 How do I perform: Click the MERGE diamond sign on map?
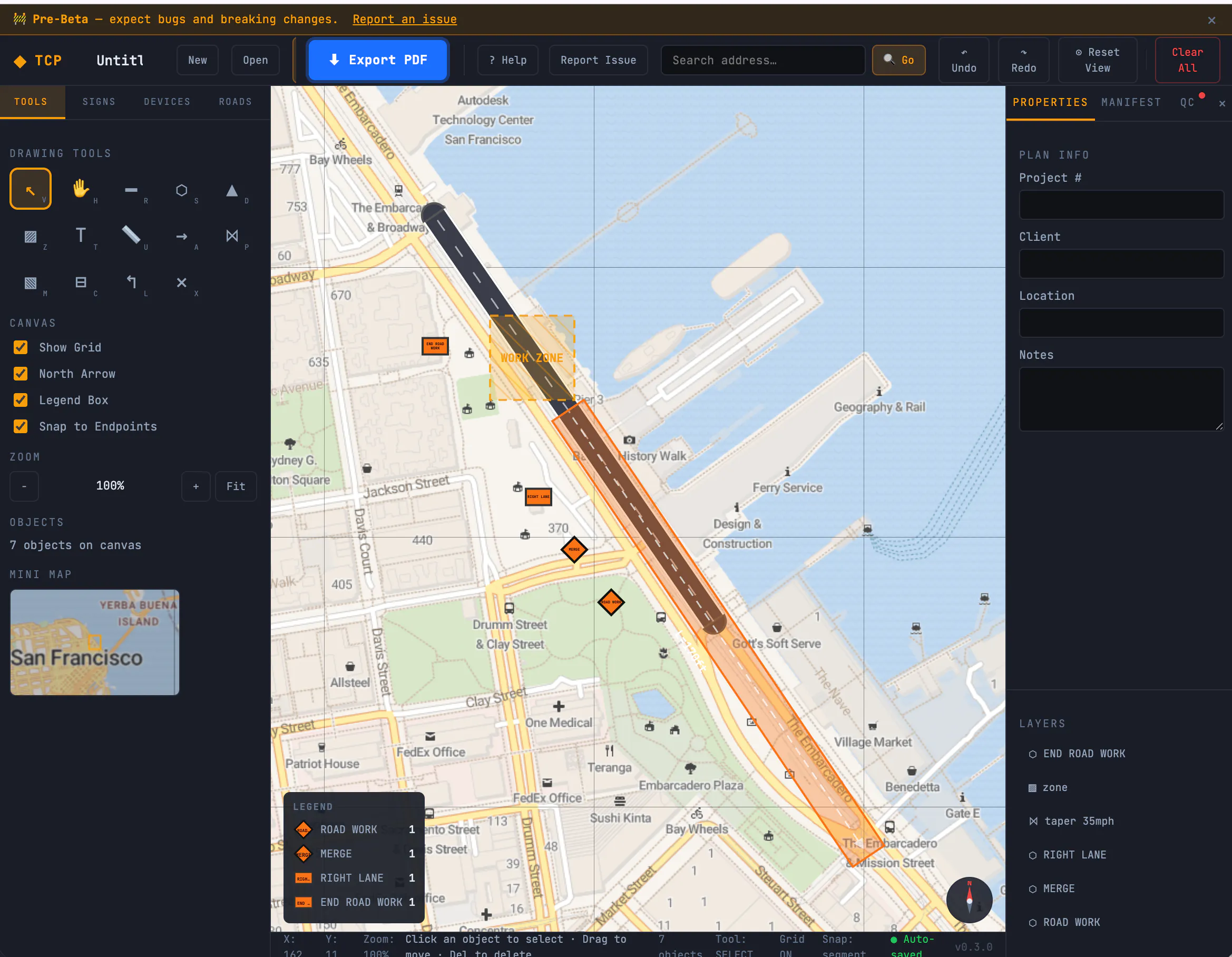pos(574,549)
